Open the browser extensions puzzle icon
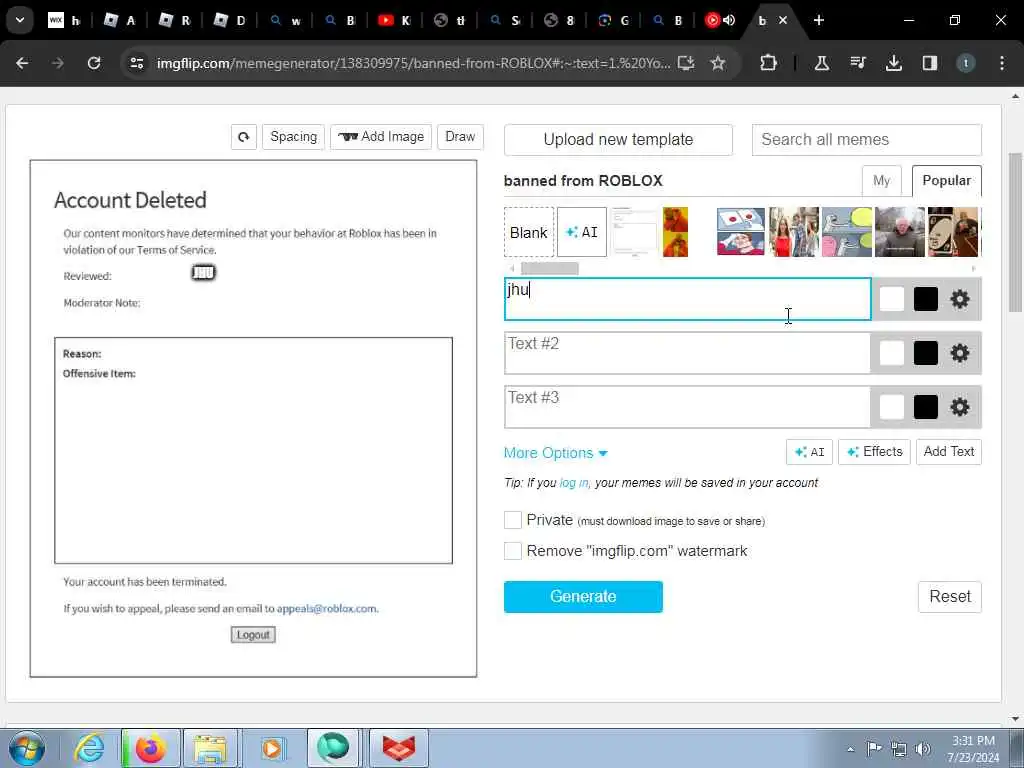Screen dimensions: 1024x768 [769, 63]
